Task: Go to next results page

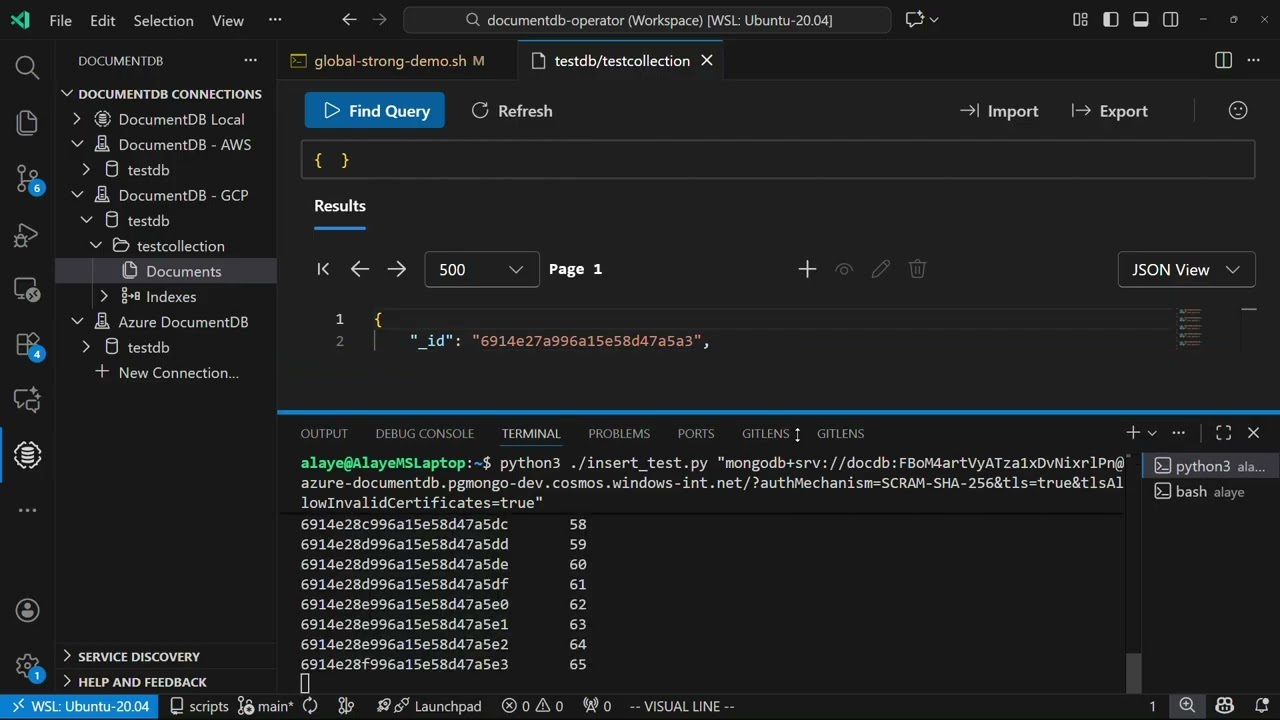Action: click(x=397, y=269)
